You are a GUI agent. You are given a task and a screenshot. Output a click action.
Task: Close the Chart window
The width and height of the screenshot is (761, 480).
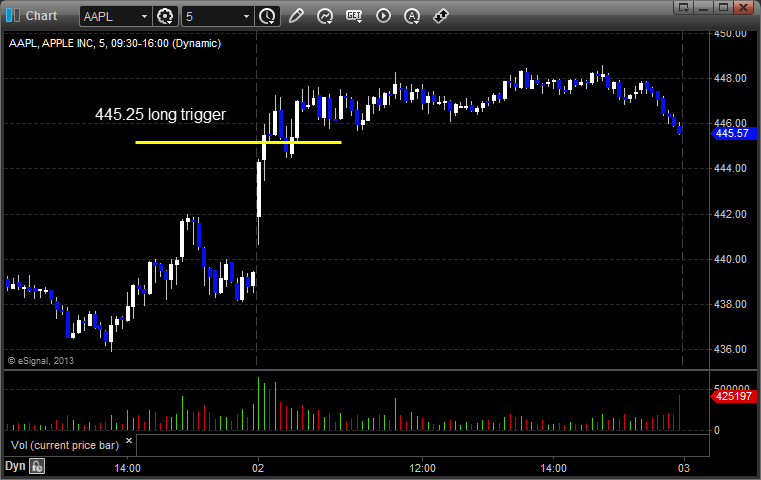coord(744,7)
